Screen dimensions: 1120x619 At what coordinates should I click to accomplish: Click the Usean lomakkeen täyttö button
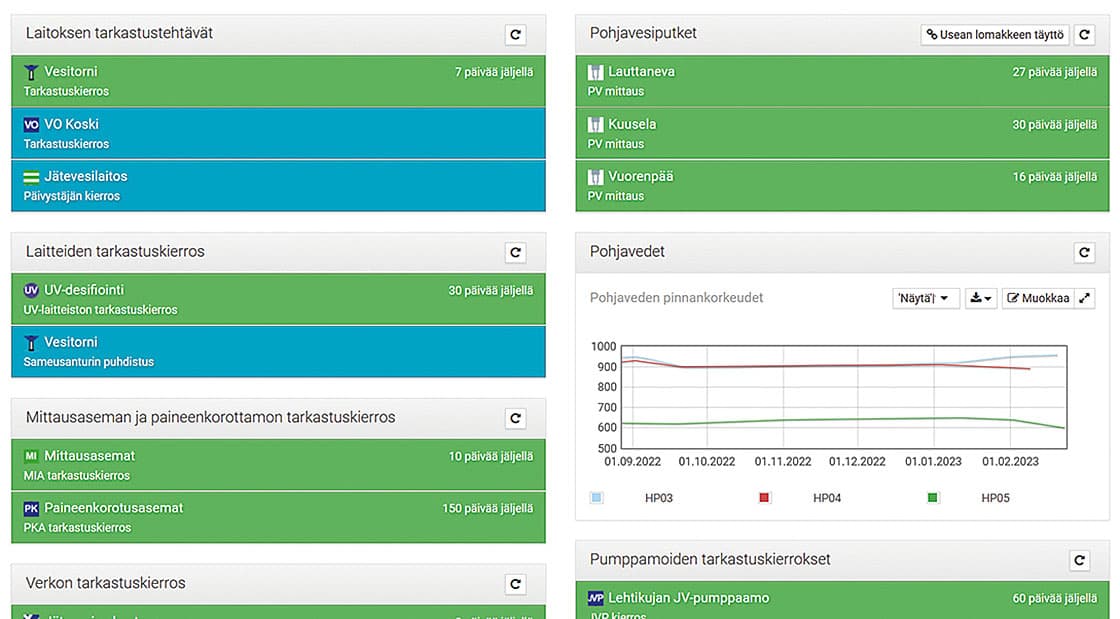993,34
